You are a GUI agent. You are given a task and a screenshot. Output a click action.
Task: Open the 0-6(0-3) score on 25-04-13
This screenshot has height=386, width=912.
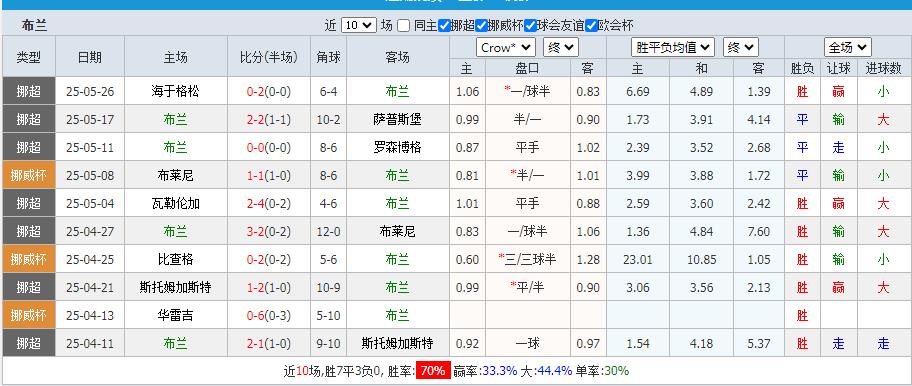[269, 315]
